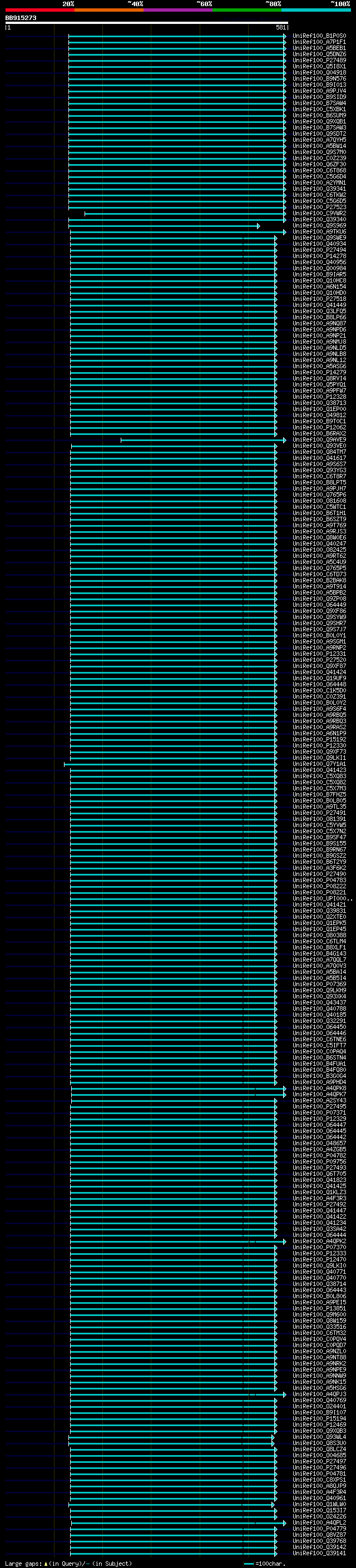Open the last hit UniRef100_Q39141
The height and width of the screenshot is (1568, 356).
point(319,1553)
